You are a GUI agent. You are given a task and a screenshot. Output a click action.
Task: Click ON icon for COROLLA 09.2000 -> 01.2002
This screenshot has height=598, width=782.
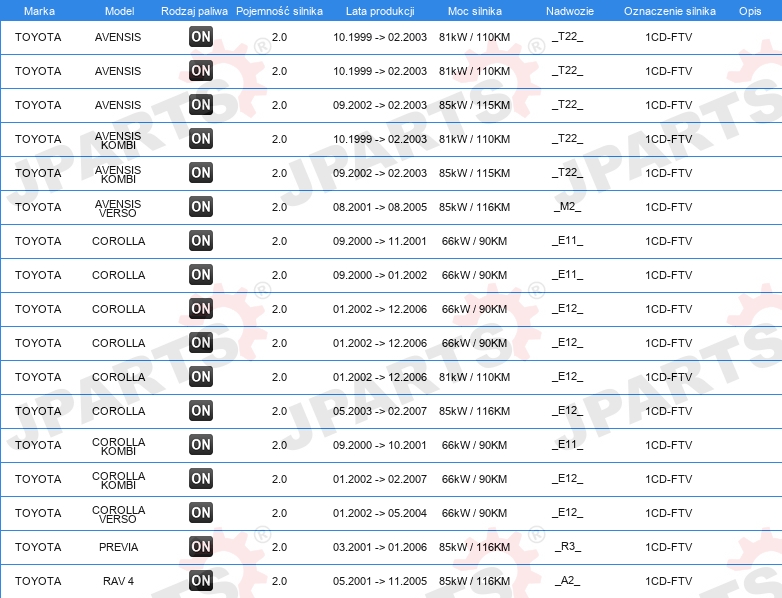pos(201,274)
